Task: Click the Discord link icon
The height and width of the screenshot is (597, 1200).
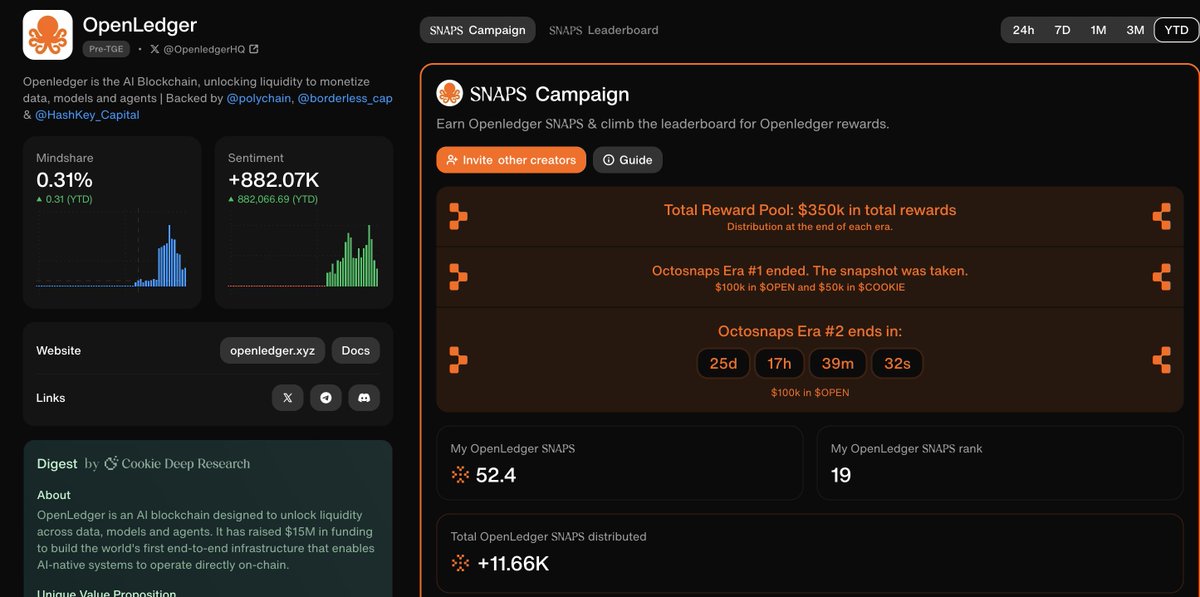Action: click(x=364, y=398)
